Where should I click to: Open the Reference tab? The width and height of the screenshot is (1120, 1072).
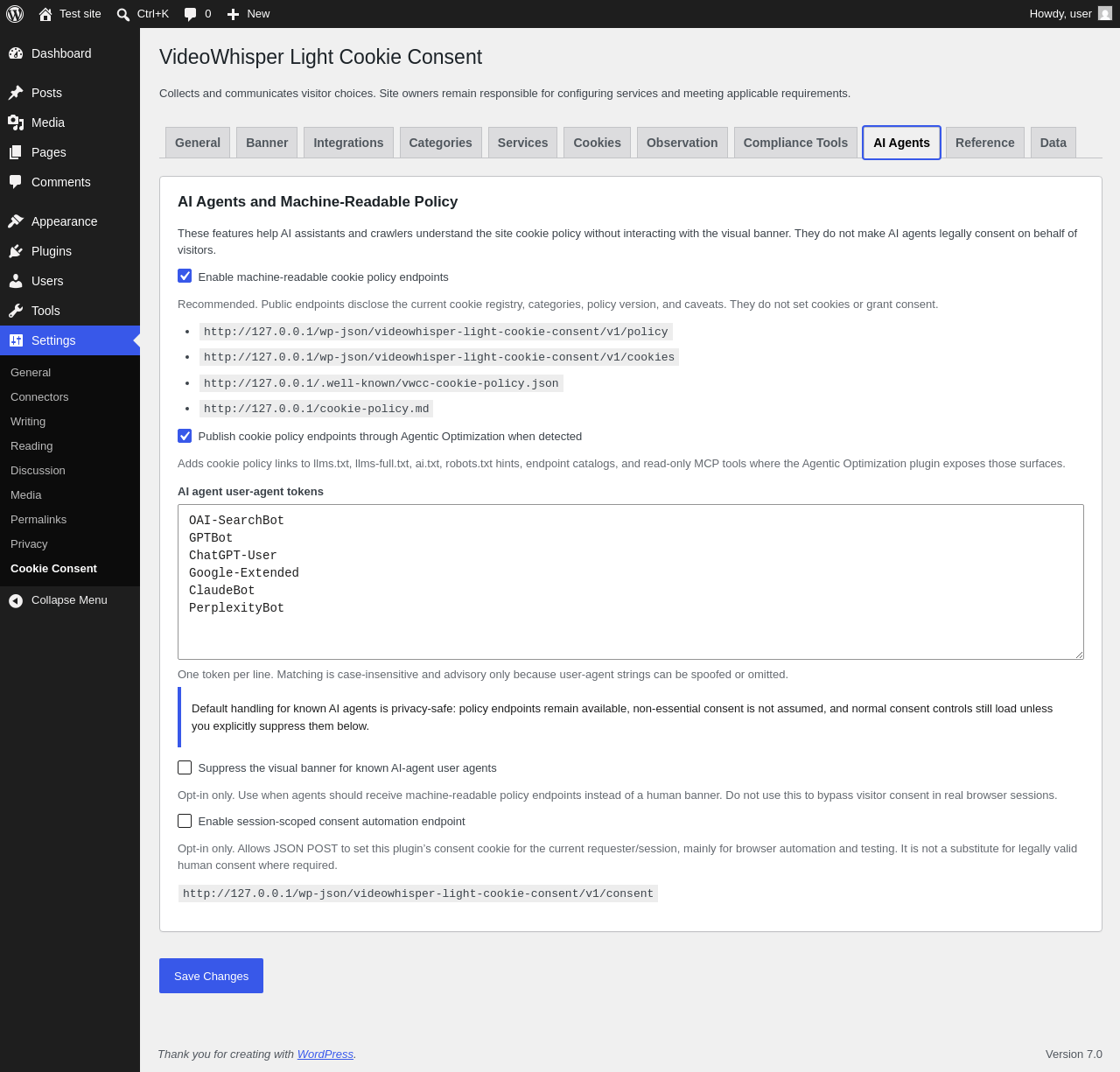[984, 143]
